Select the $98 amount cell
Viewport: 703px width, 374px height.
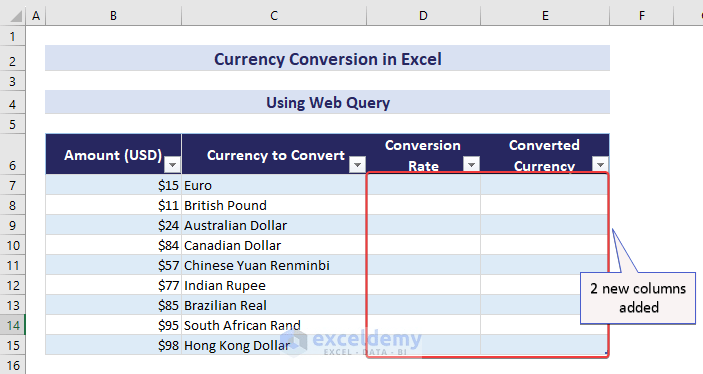[113, 345]
